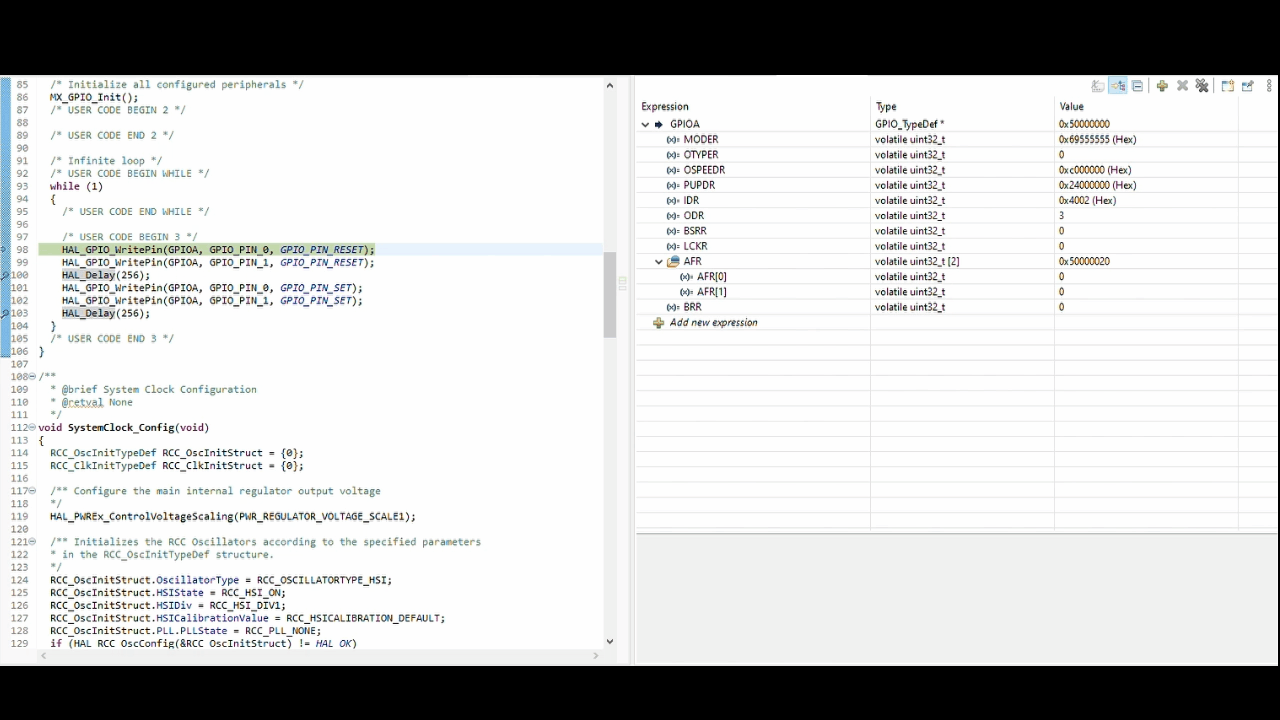
Task: Click the variable icon beside LCKR
Action: click(x=673, y=246)
